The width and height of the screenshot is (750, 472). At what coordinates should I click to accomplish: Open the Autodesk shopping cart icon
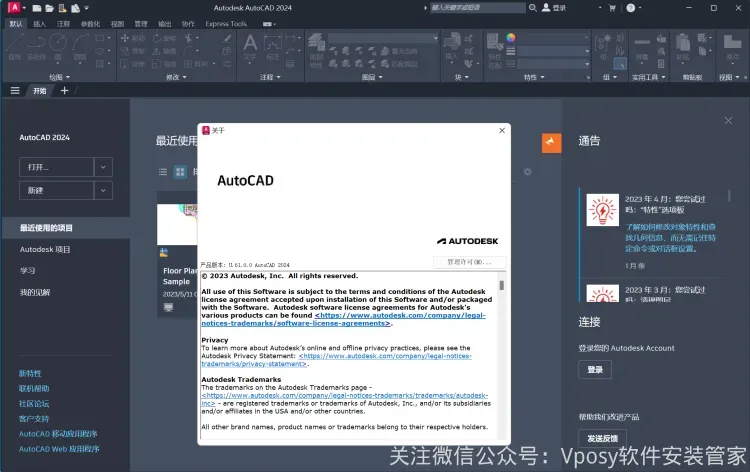[x=612, y=8]
